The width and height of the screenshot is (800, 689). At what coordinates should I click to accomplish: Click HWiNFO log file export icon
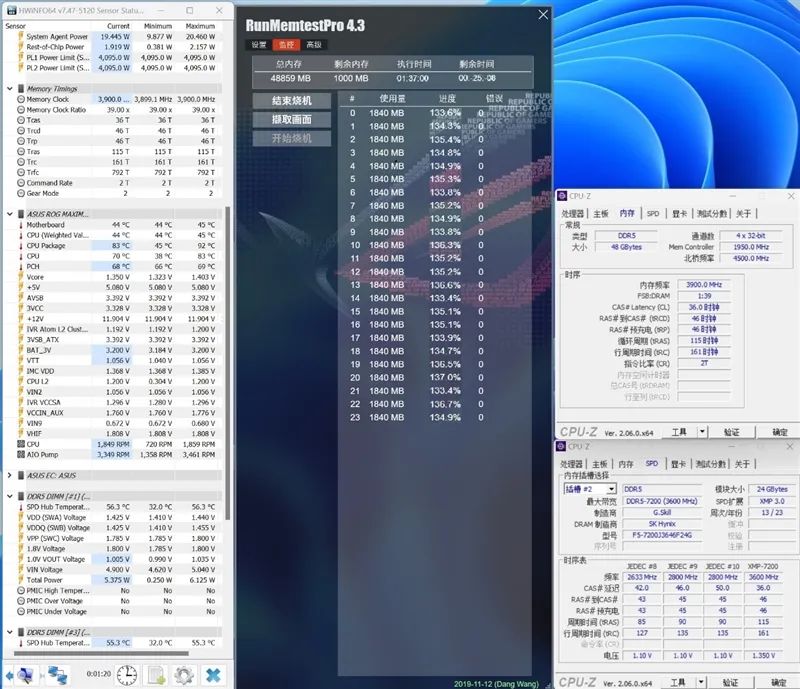pos(156,675)
